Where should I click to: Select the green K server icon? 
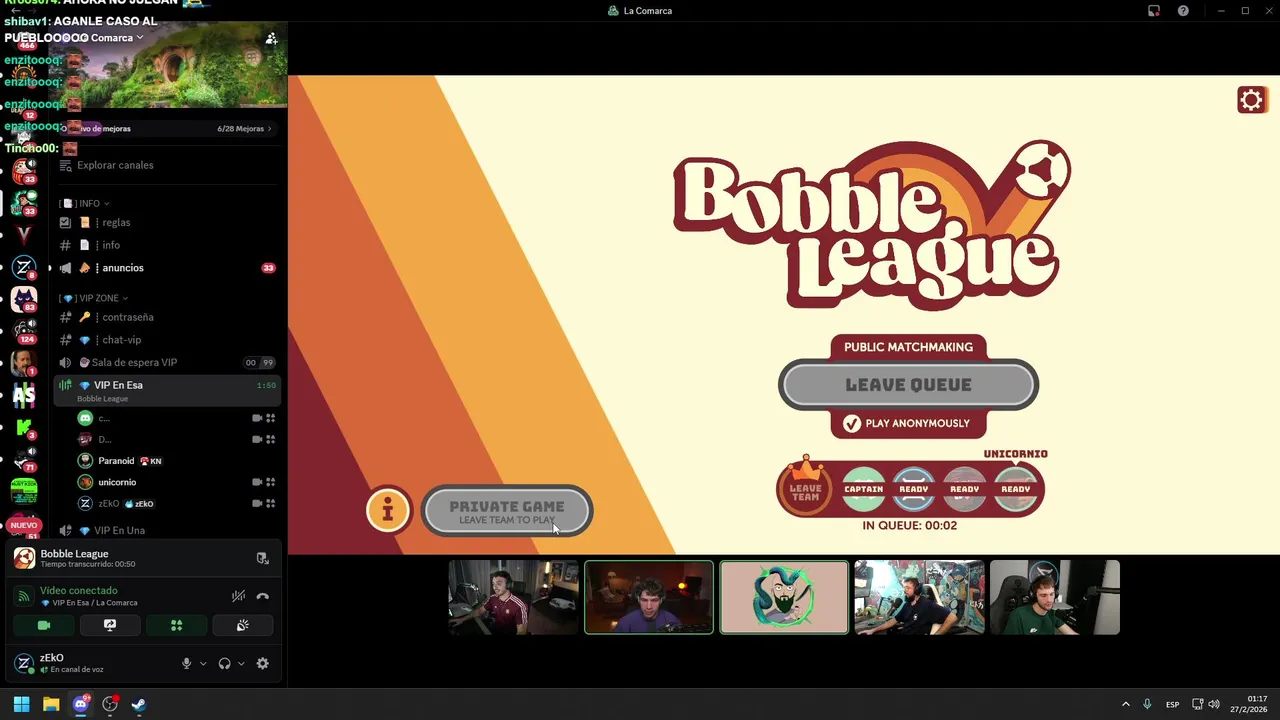pyautogui.click(x=24, y=427)
